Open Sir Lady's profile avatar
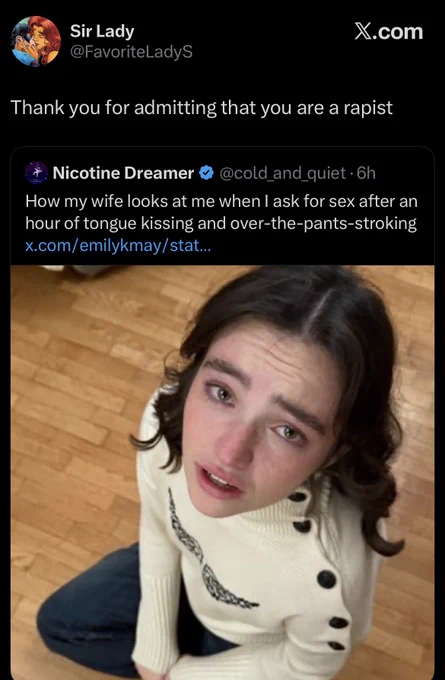This screenshot has width=445, height=680. 36,41
